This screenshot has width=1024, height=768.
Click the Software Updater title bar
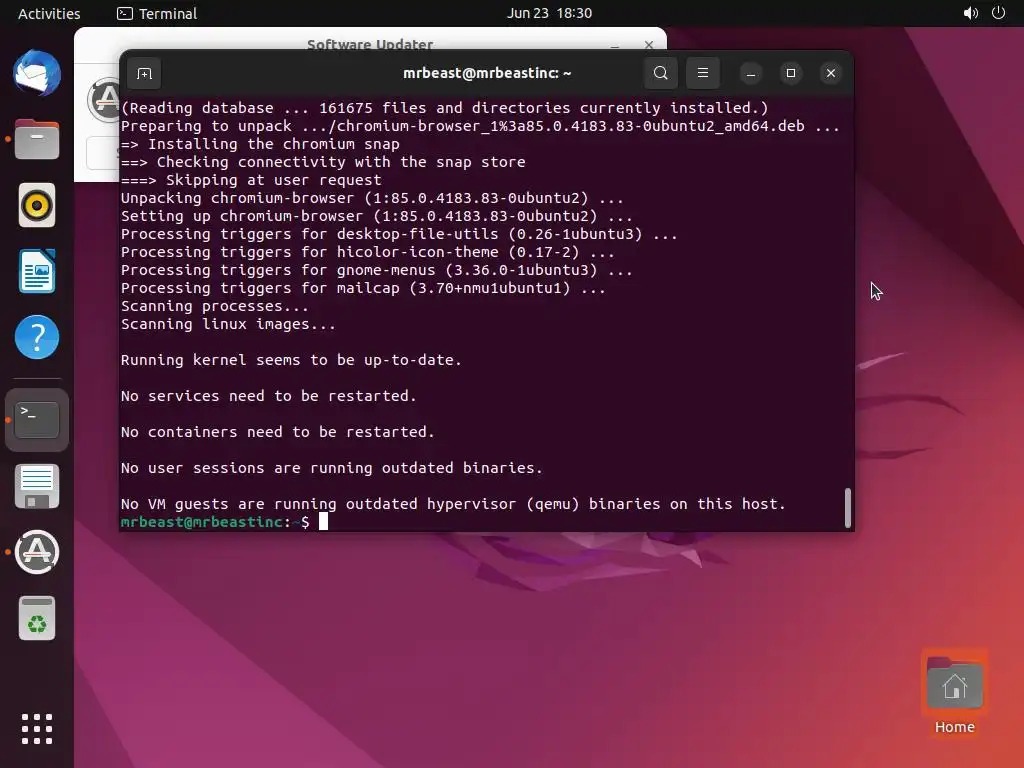coord(370,44)
